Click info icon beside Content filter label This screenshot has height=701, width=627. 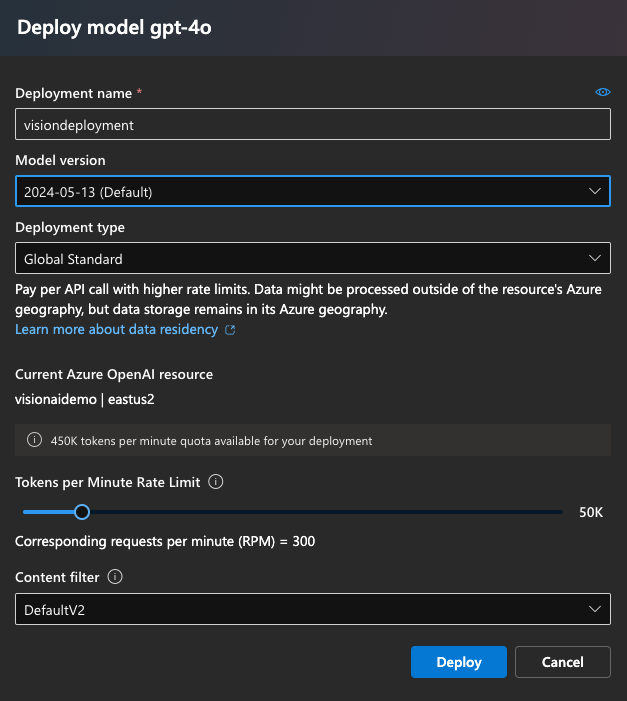tap(114, 577)
